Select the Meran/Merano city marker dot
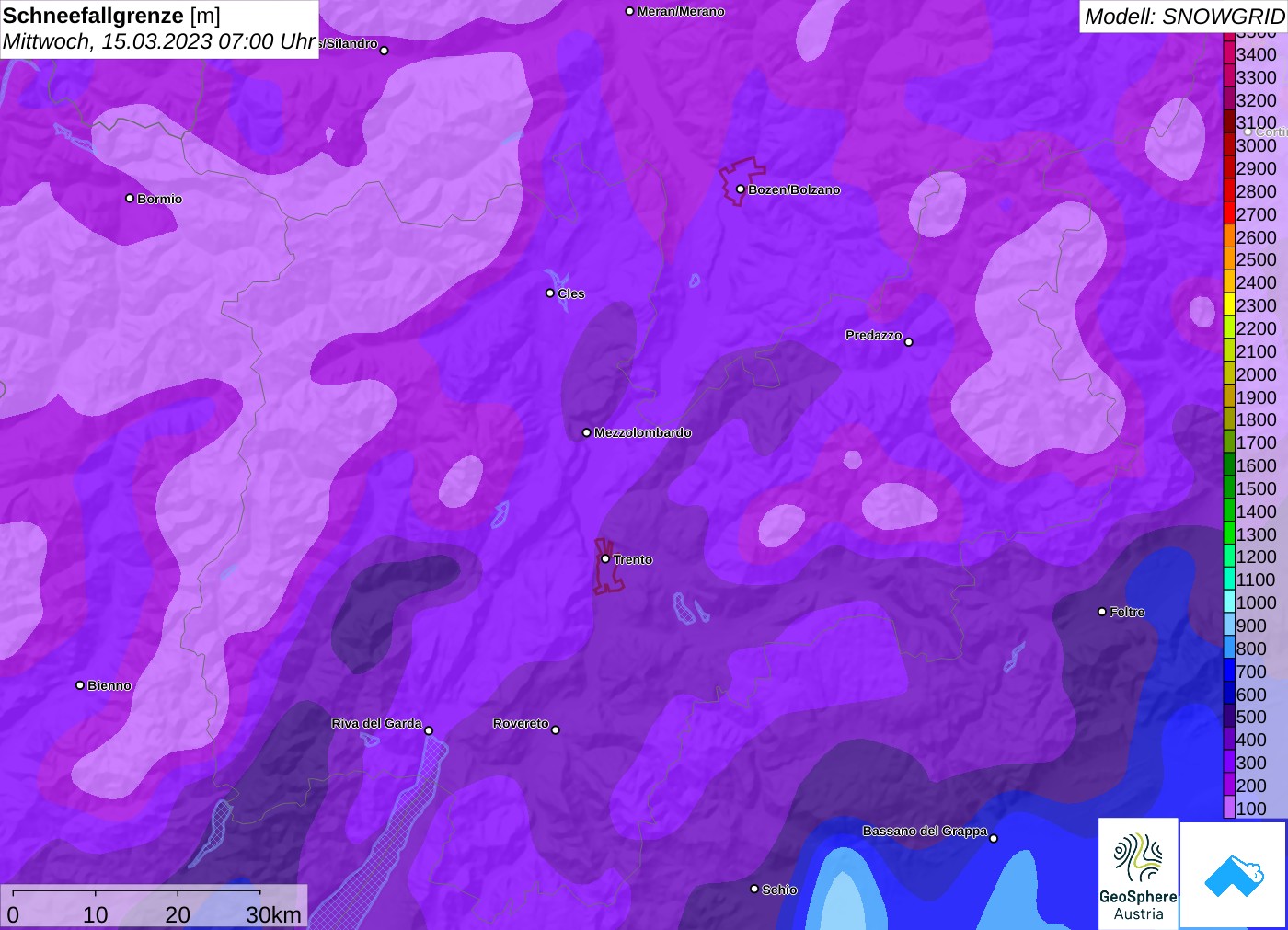Screen dimensions: 1288x930 pyautogui.click(x=630, y=11)
